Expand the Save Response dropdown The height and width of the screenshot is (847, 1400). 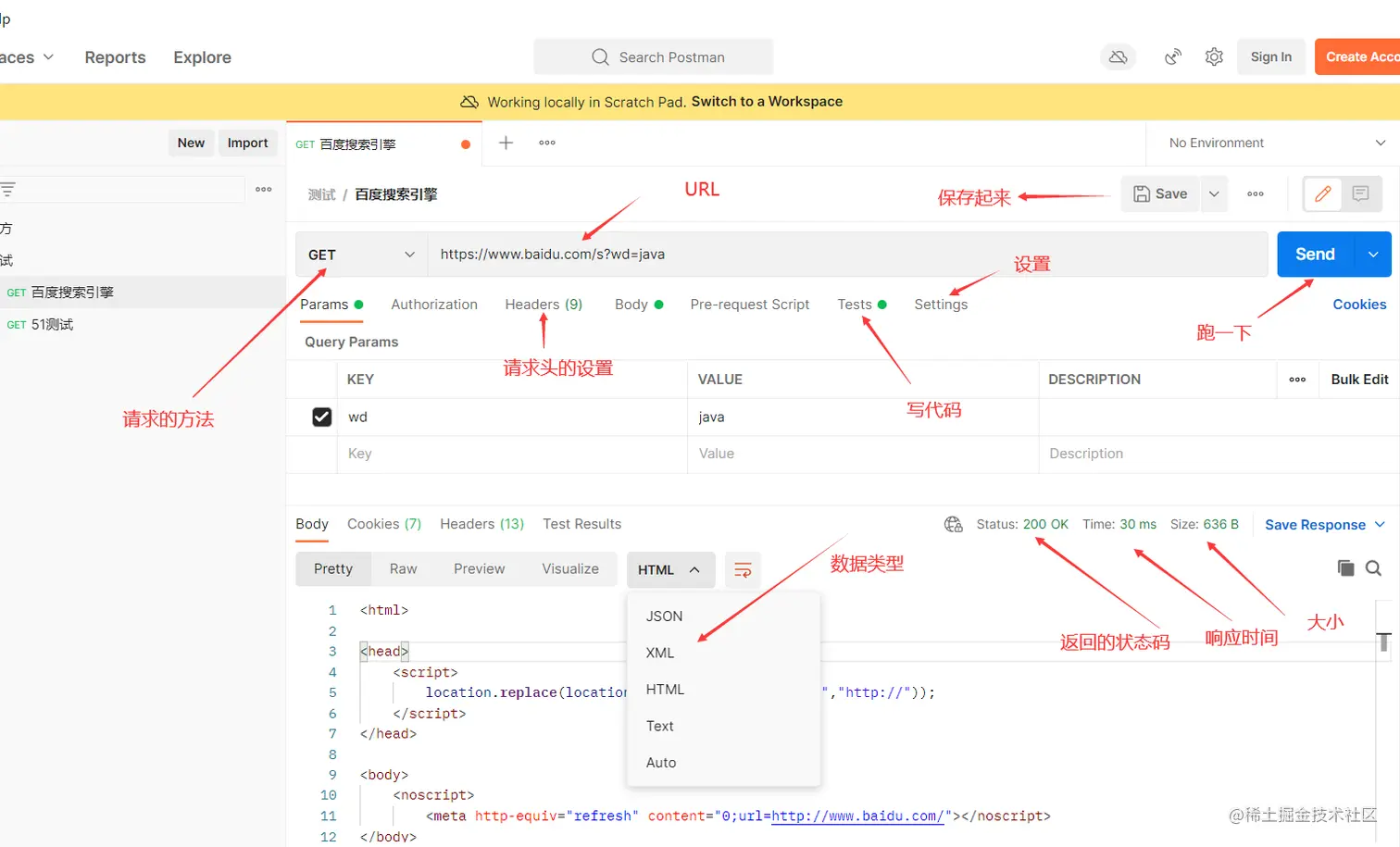1324,525
